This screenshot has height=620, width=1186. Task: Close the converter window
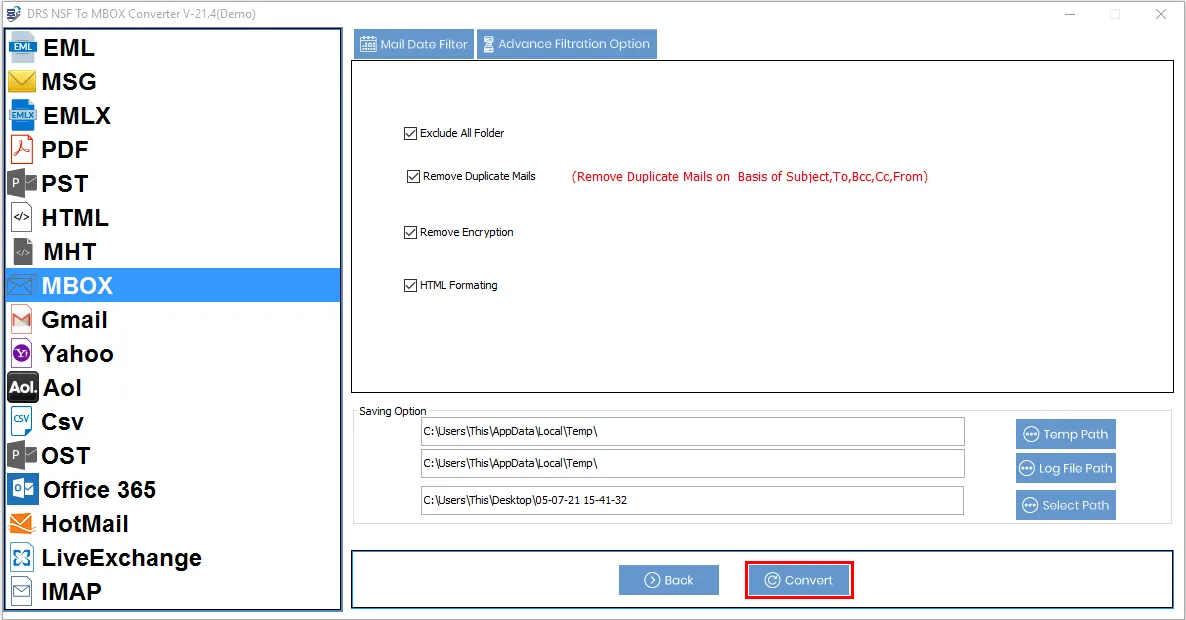point(1160,14)
